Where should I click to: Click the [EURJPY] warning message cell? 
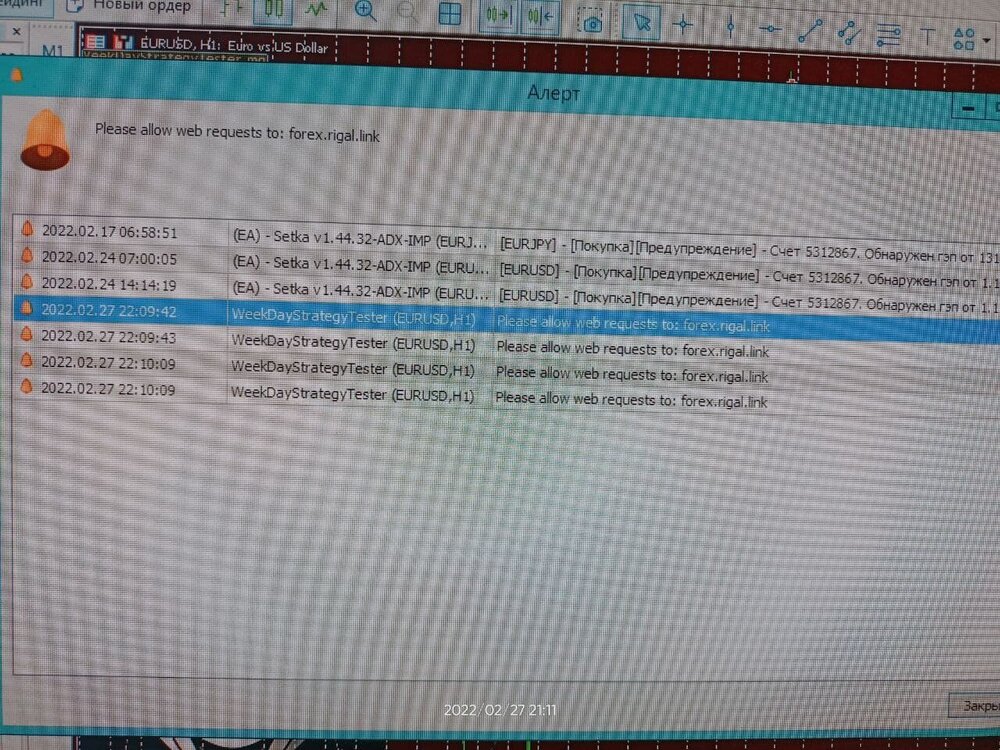[x=747, y=250]
